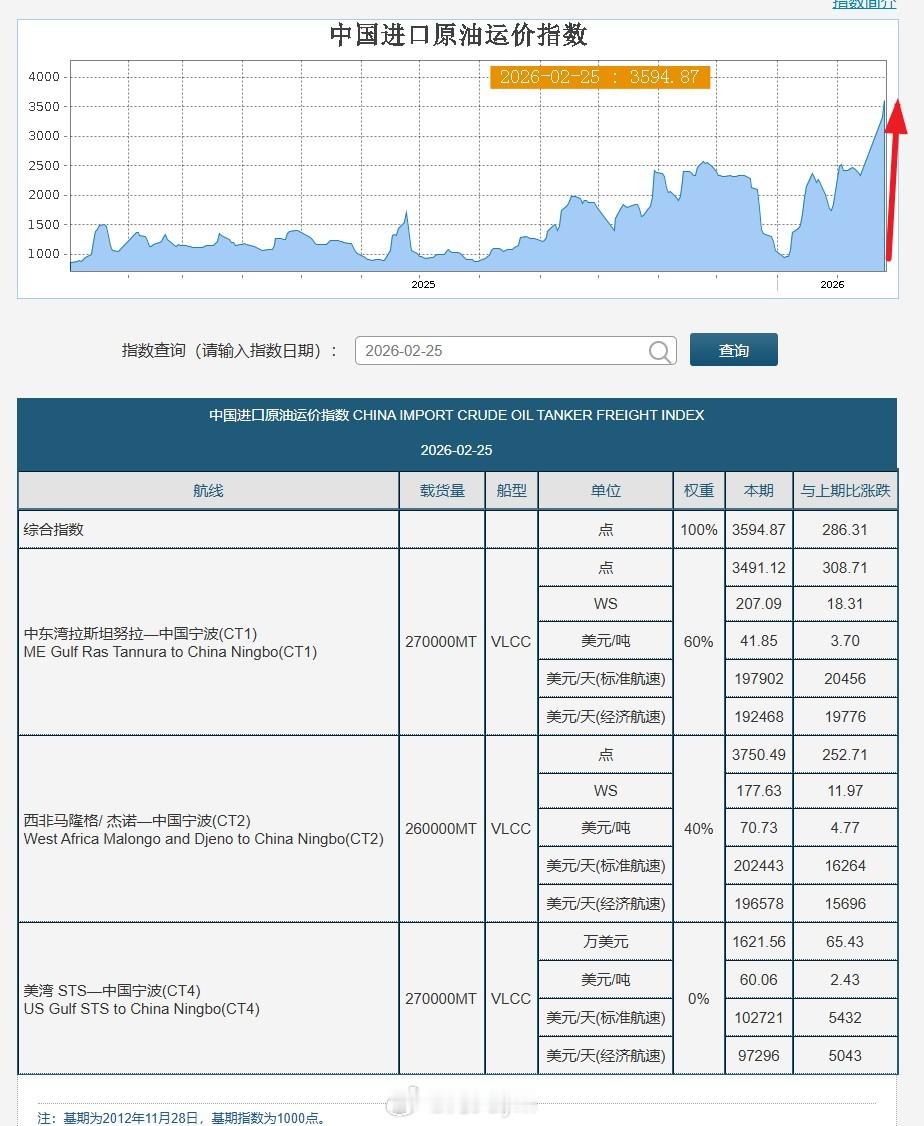The width and height of the screenshot is (924, 1126).
Task: Click the 60% weight cell for CT1
Action: click(698, 641)
